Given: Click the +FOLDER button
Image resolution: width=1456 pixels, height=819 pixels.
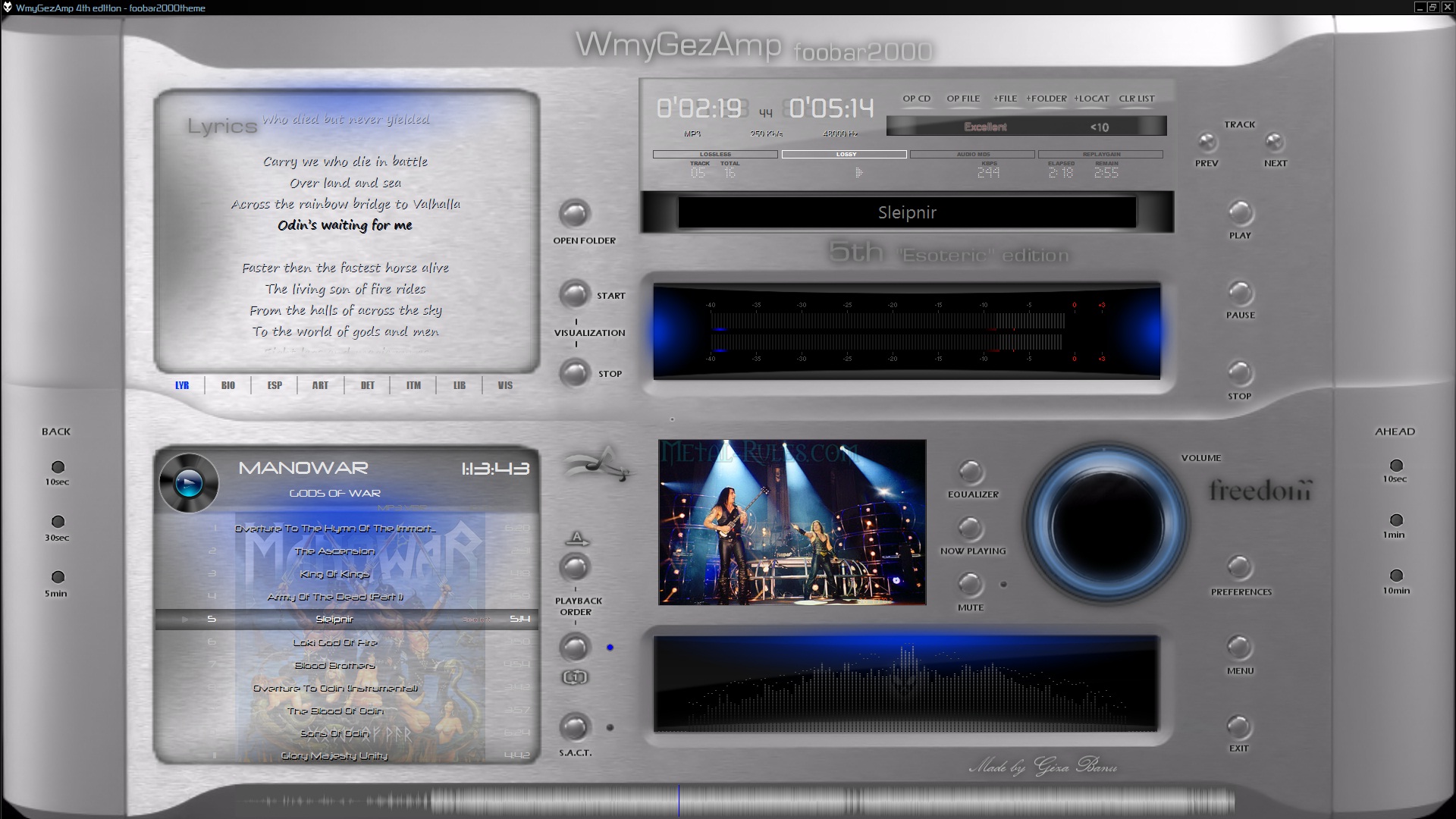Looking at the screenshot, I should coord(1046,99).
